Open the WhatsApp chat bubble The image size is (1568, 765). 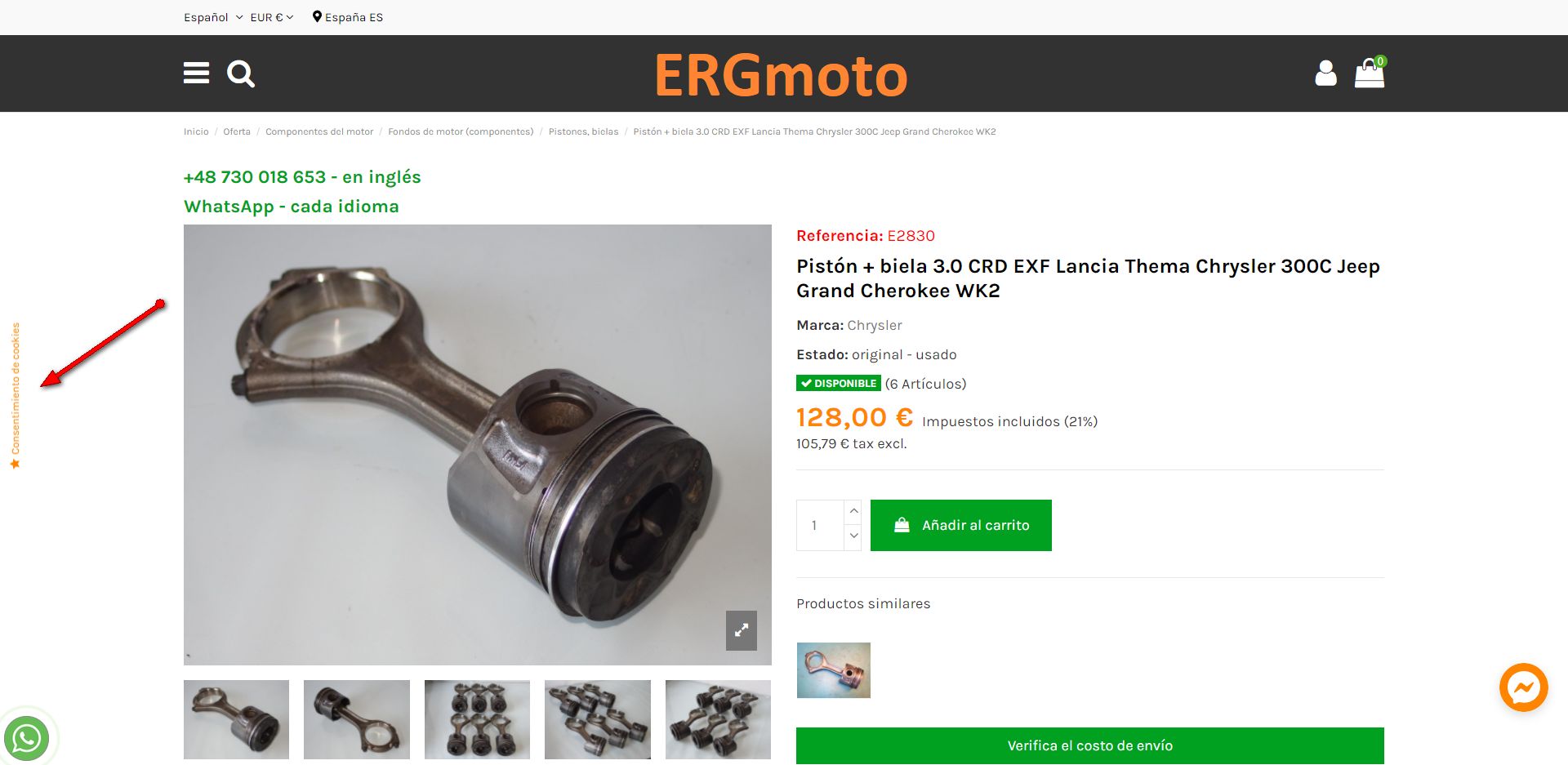pos(27,738)
